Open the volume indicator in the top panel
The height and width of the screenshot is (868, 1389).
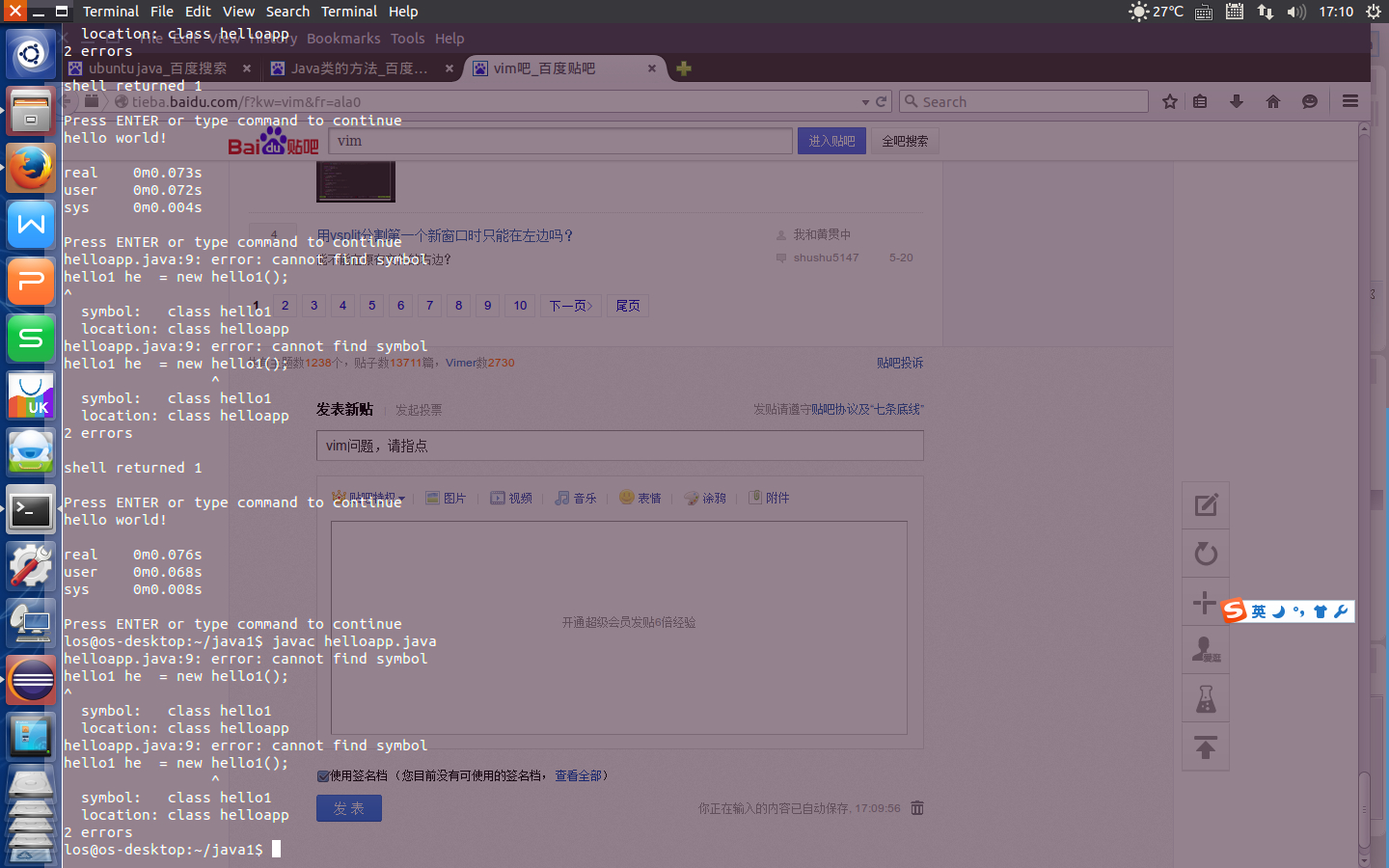1296,12
